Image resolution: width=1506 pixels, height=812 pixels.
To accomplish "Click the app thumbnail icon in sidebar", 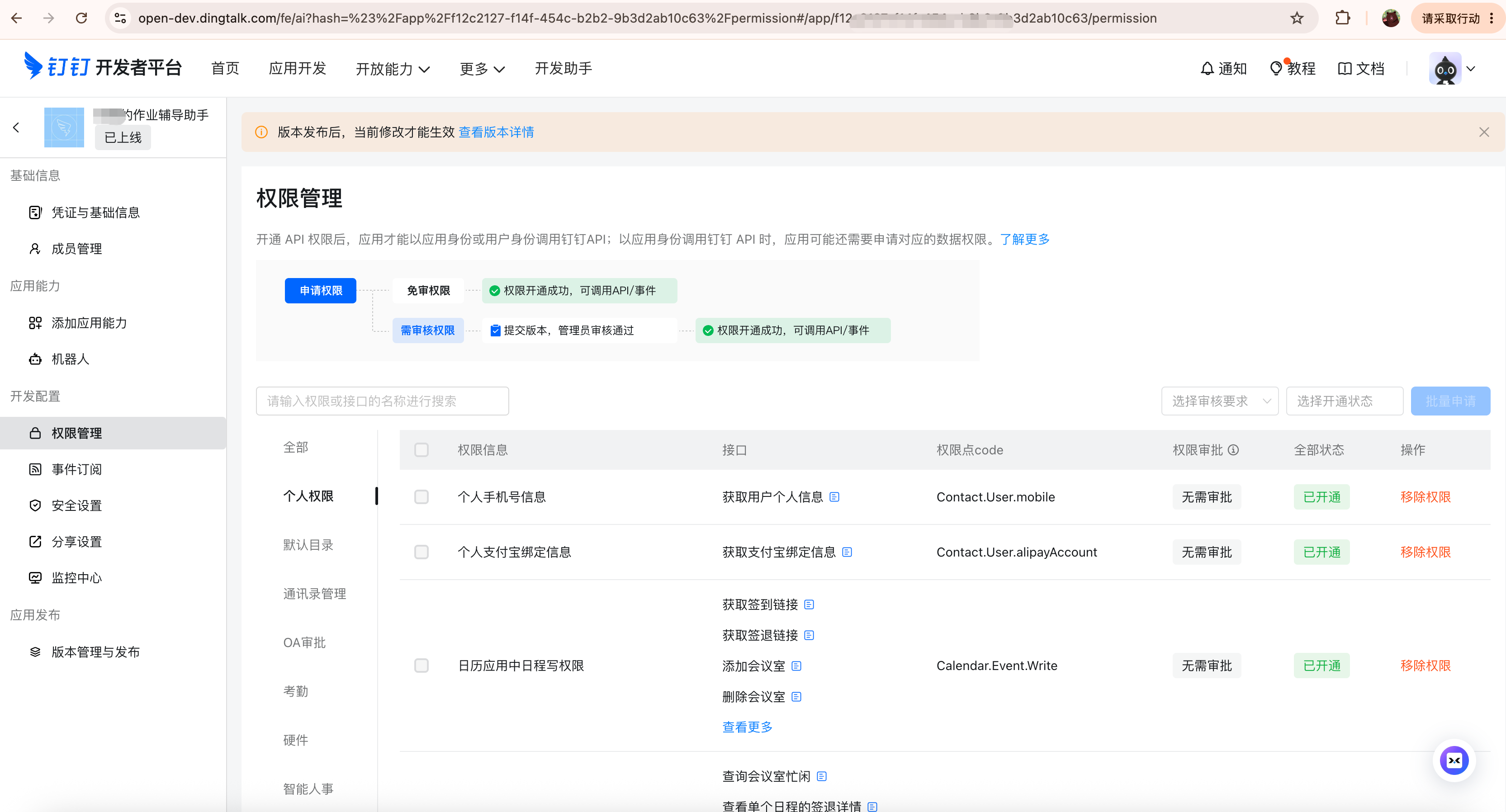I will point(64,127).
